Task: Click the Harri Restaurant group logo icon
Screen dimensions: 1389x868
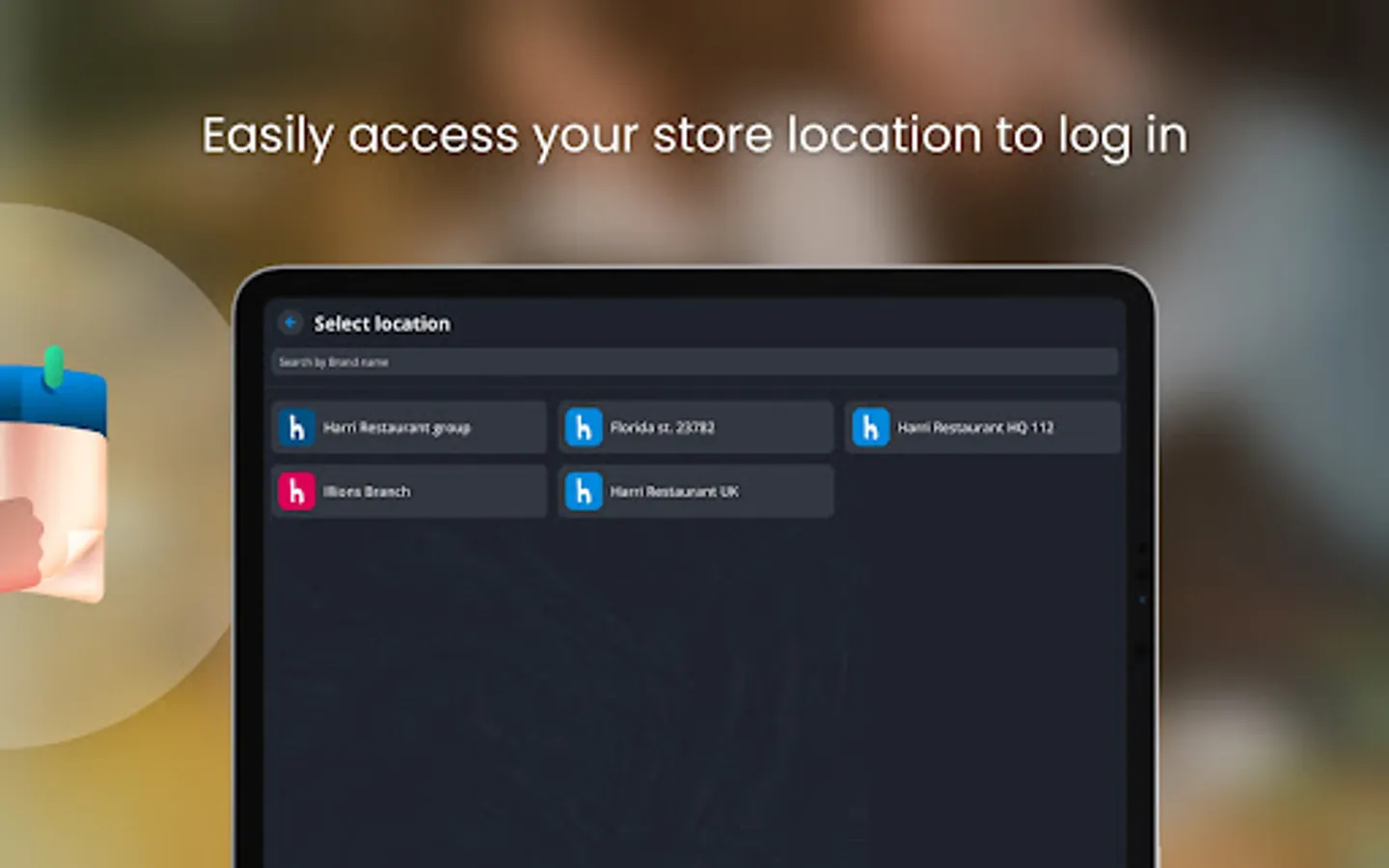Action: click(296, 427)
